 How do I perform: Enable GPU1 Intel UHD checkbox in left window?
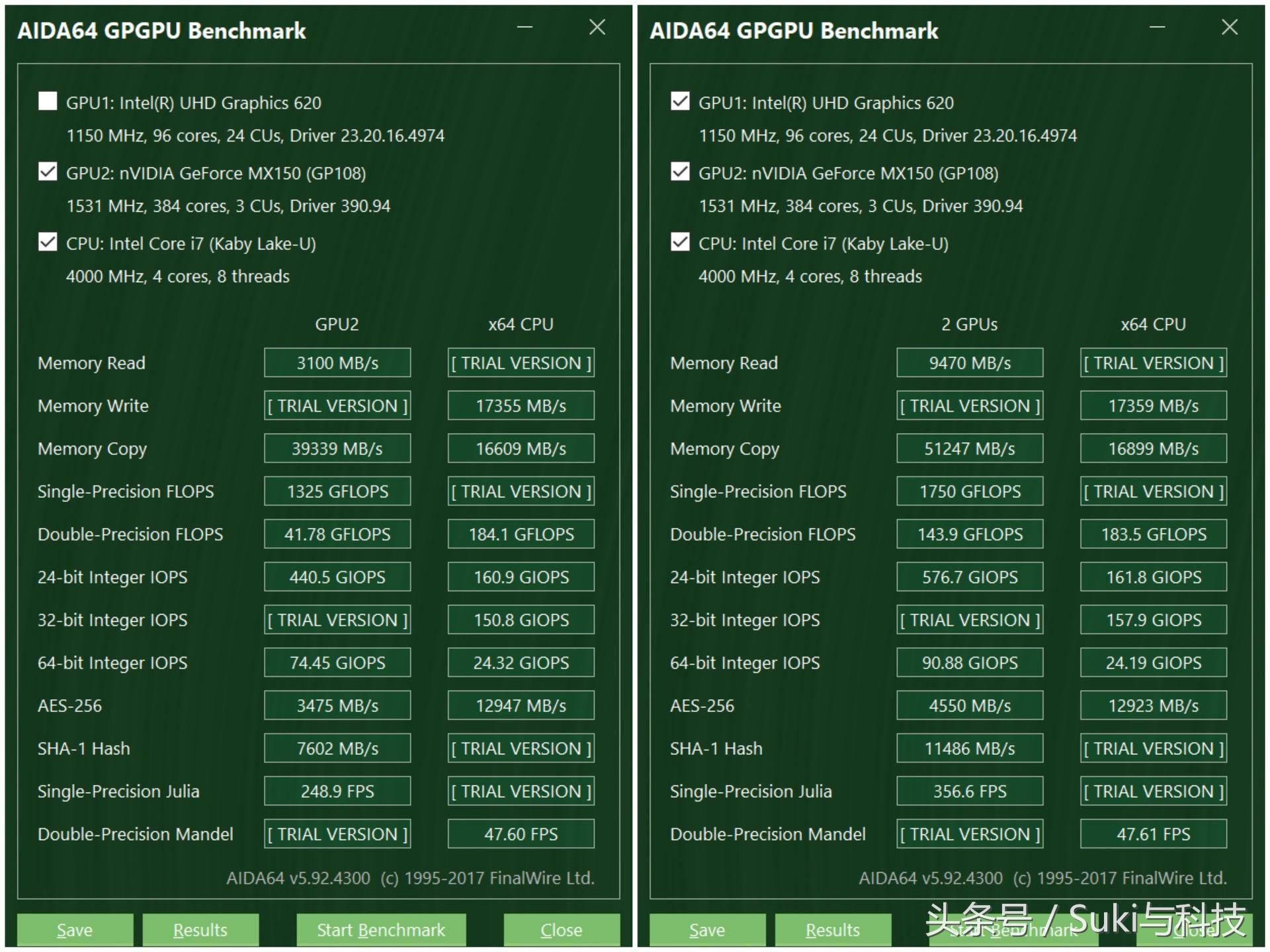(48, 101)
